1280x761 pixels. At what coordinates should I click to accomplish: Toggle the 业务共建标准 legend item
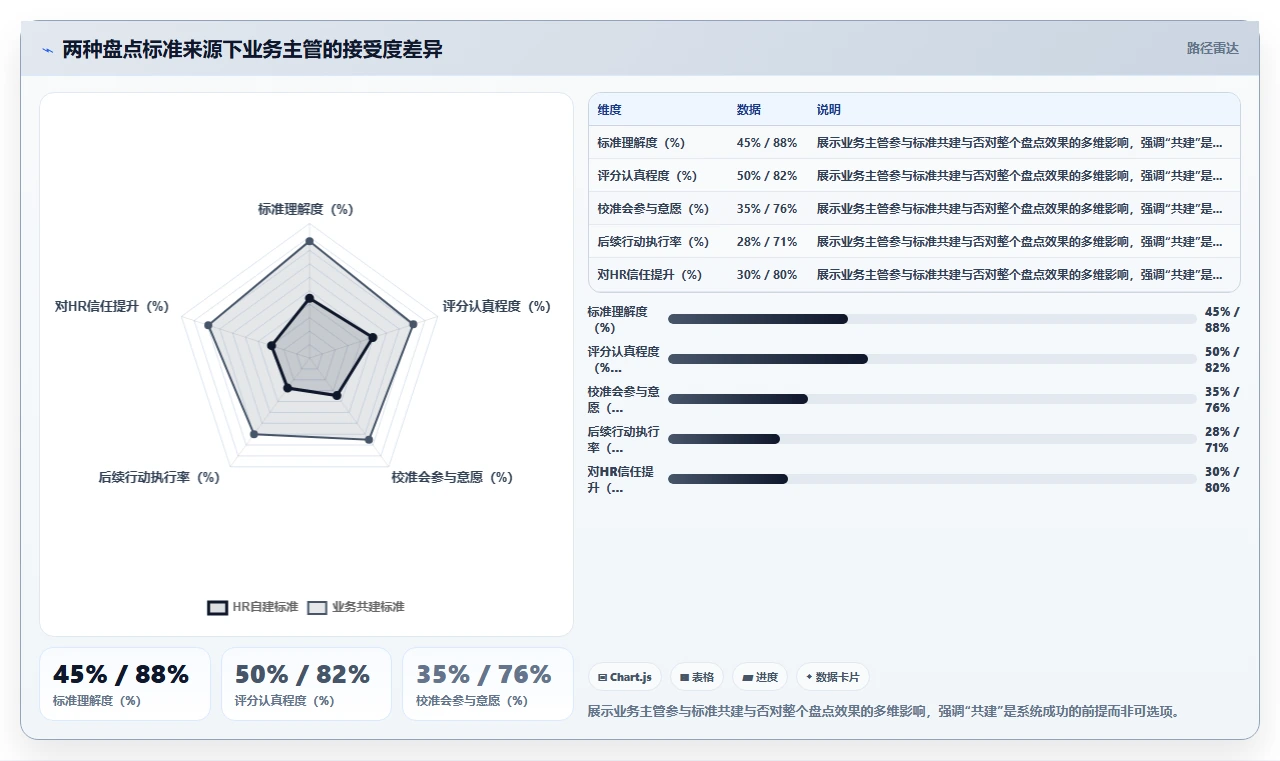(x=355, y=607)
